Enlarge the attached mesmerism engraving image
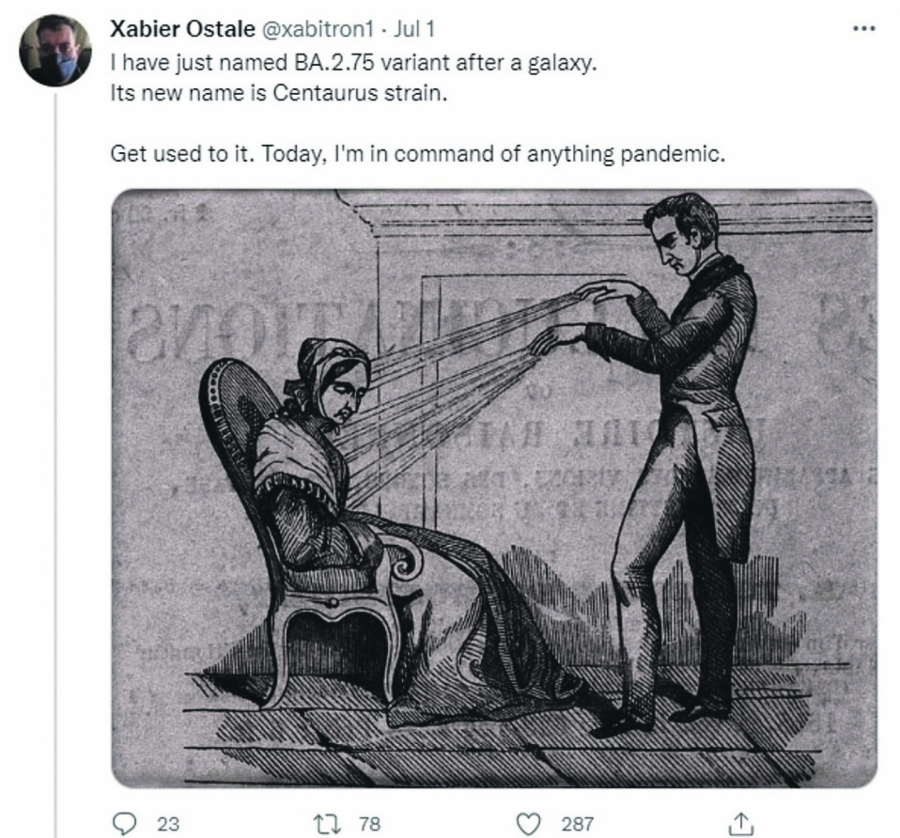900x838 pixels. coord(494,488)
